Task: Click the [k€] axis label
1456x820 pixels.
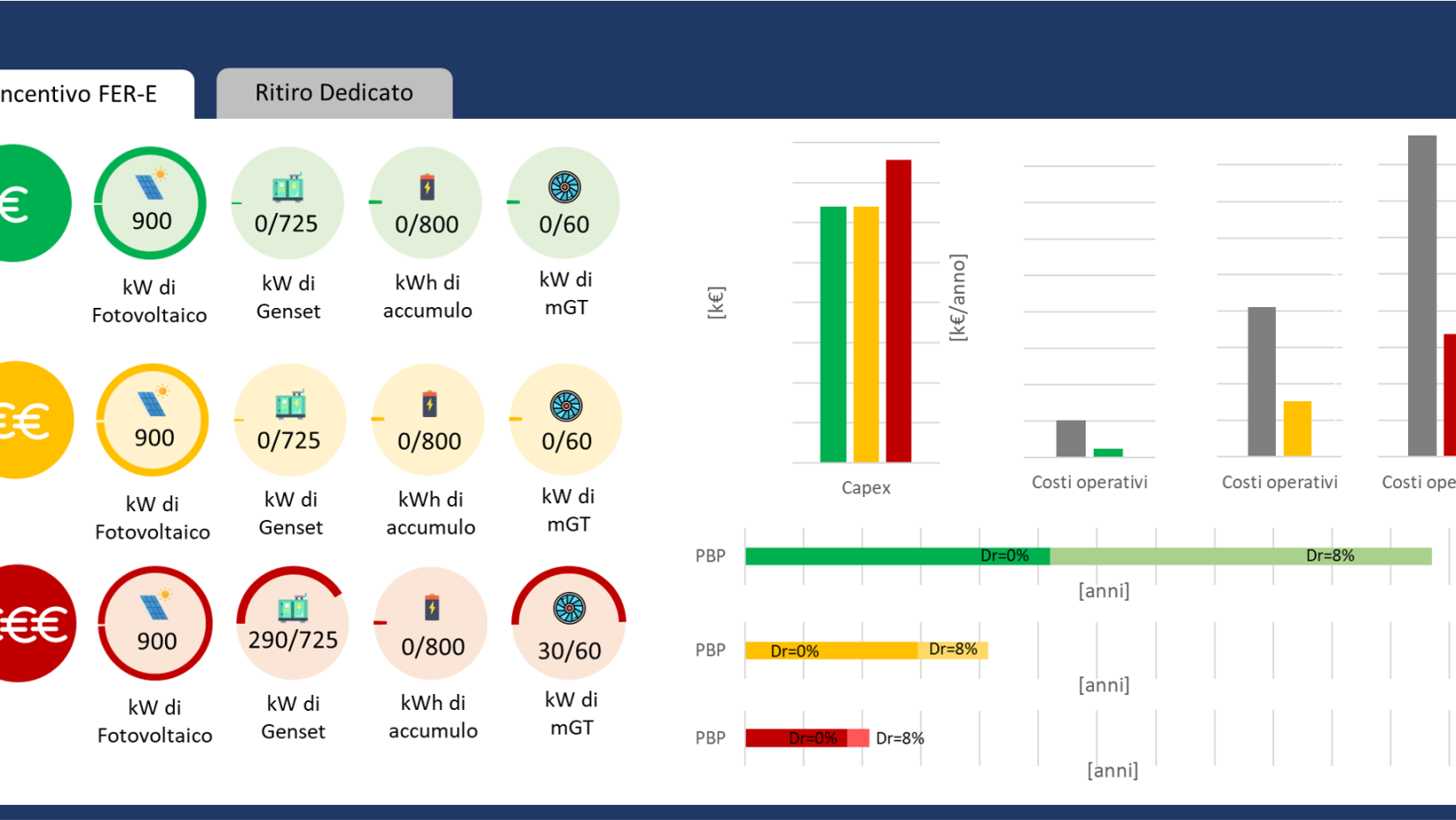Action: (x=716, y=303)
